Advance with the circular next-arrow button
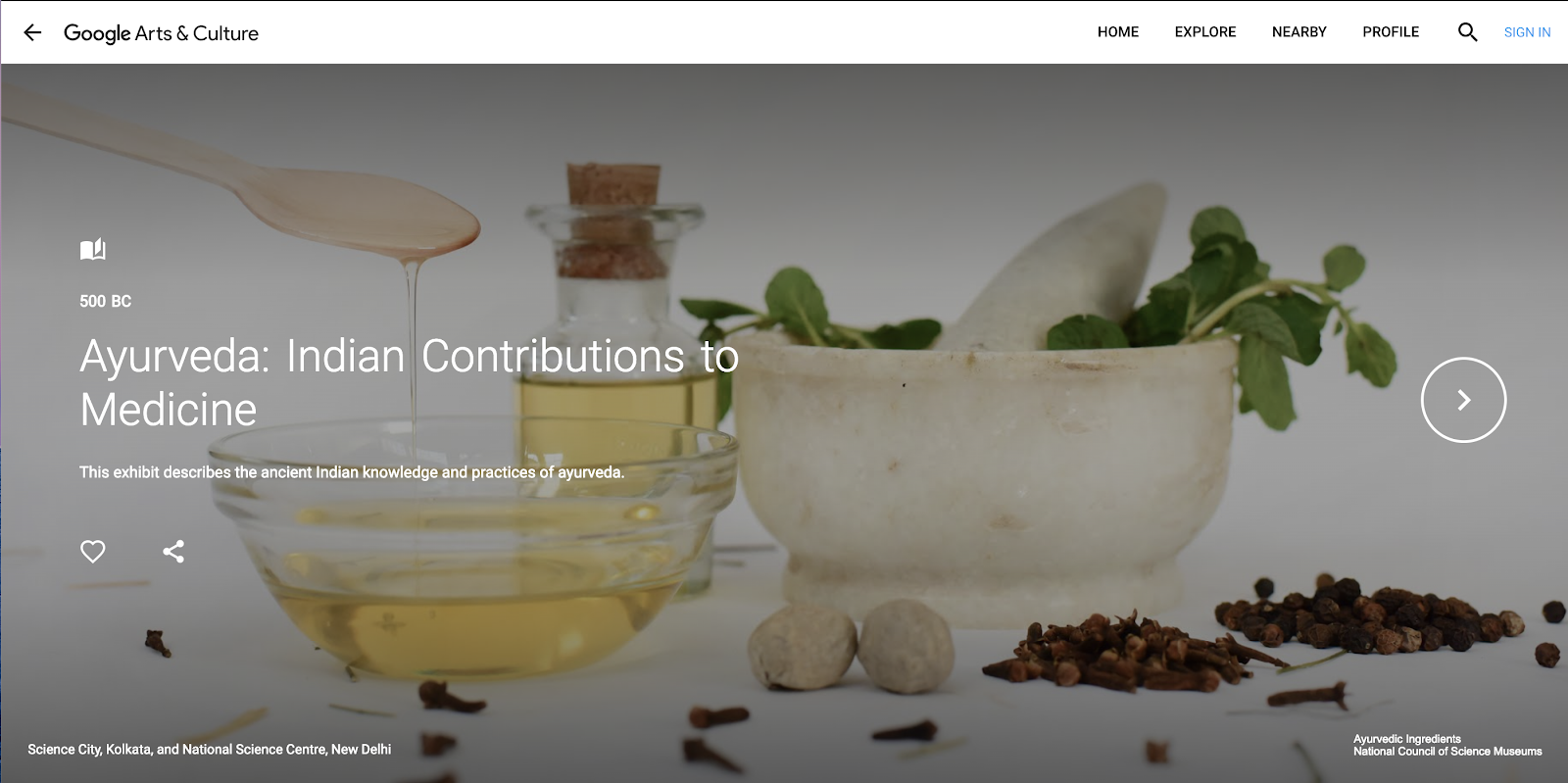The width and height of the screenshot is (1568, 783). click(x=1463, y=400)
